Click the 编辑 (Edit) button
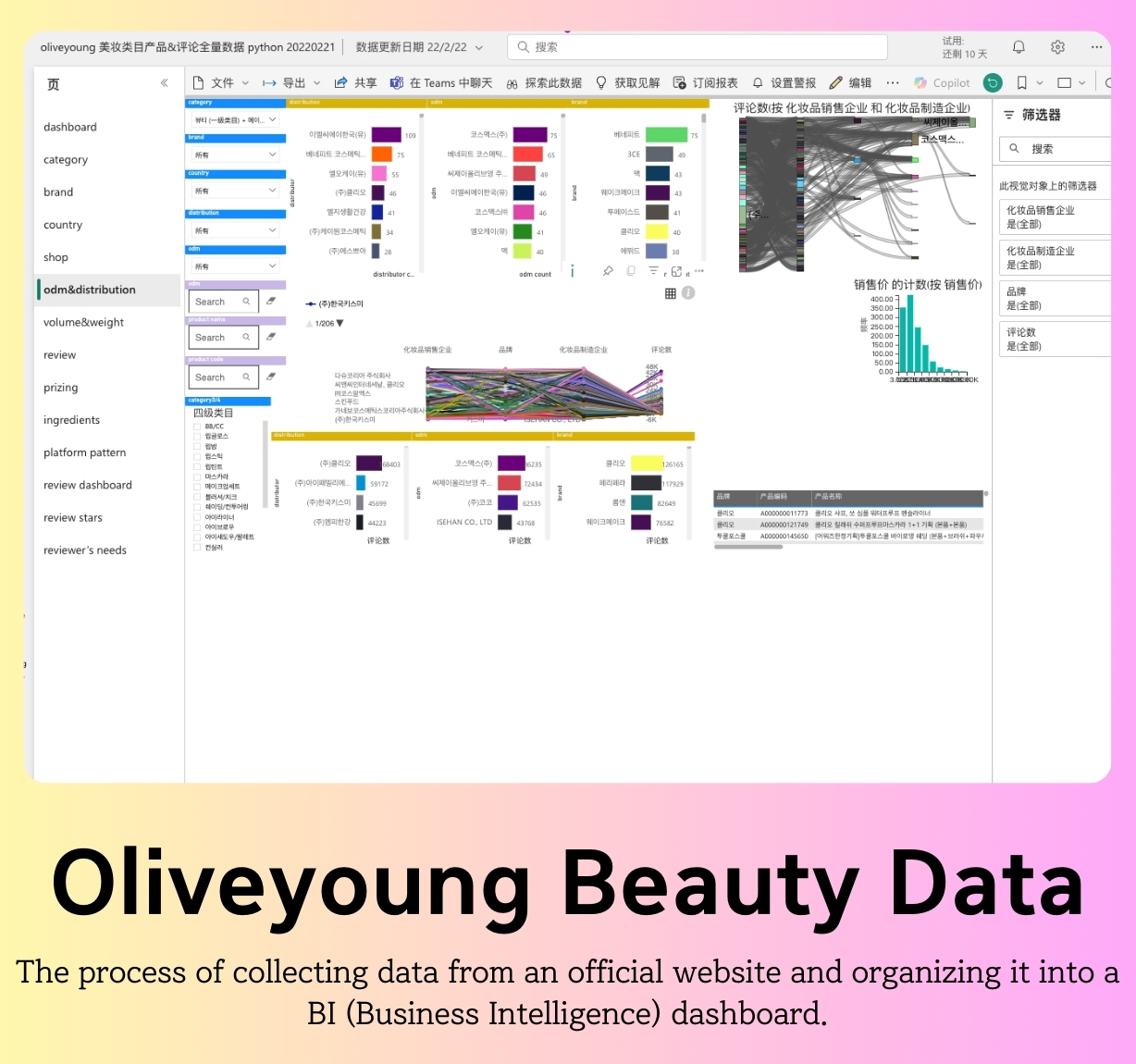The width and height of the screenshot is (1136, 1064). [x=851, y=82]
